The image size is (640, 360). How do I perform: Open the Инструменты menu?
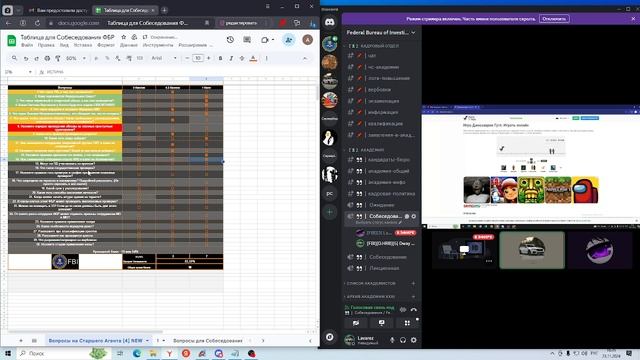click(x=158, y=45)
